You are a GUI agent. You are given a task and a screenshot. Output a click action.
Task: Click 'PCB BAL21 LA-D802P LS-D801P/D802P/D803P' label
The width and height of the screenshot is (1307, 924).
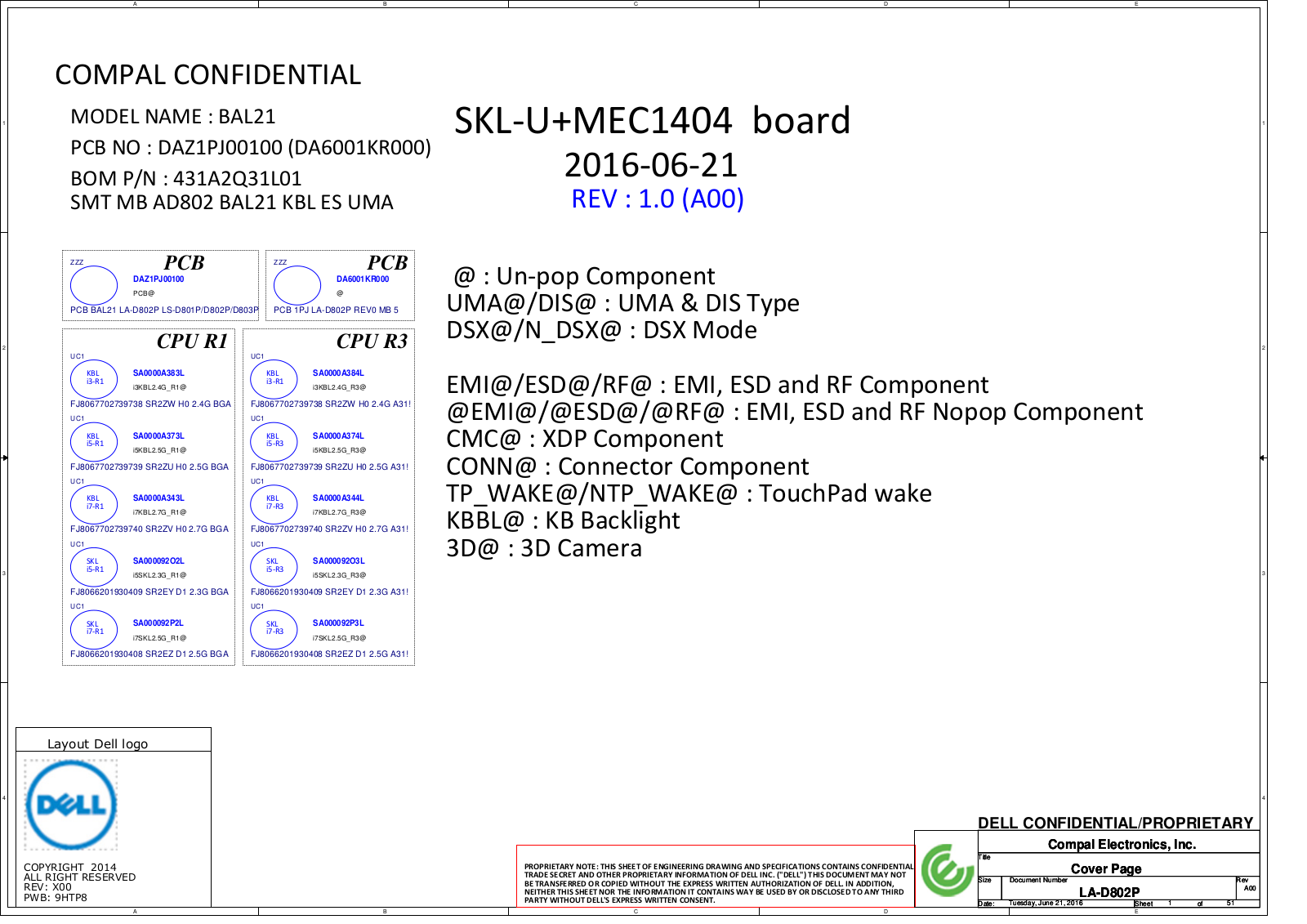(164, 310)
